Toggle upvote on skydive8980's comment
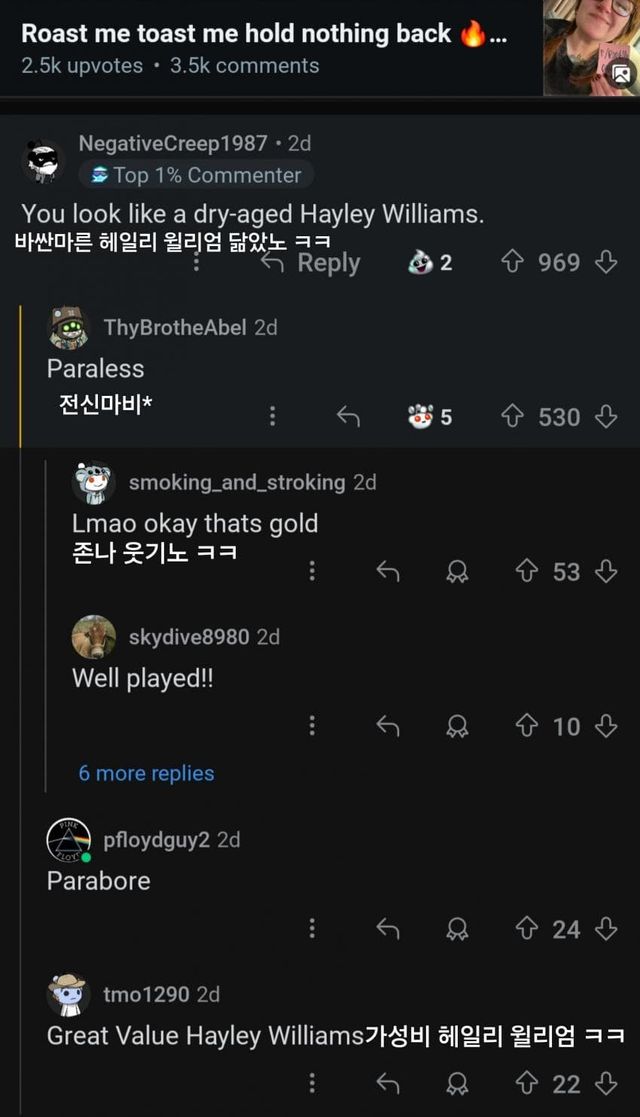Screen dimensions: 640x1117 tap(526, 727)
